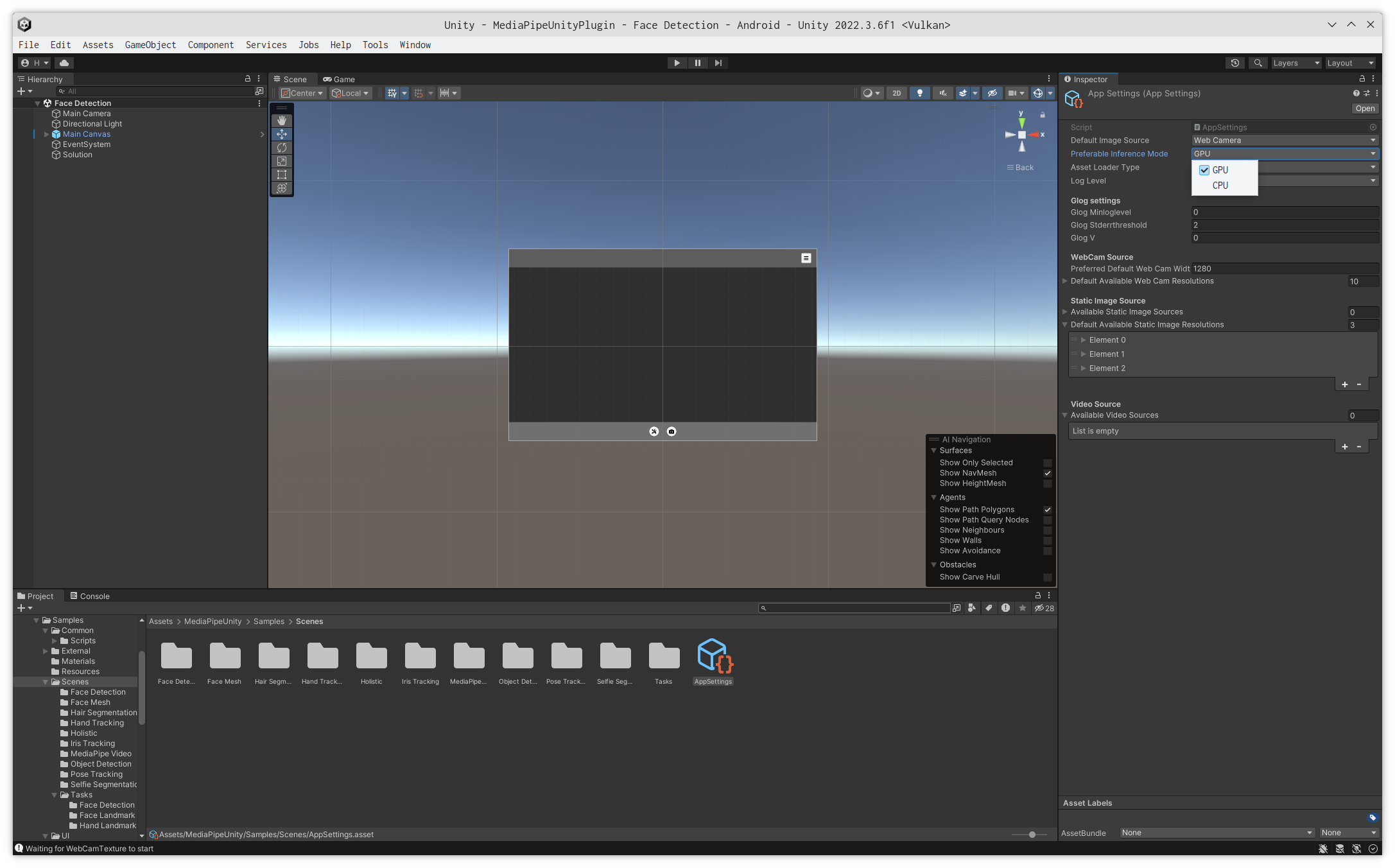Click MediaPipeUnity in the breadcrumb path

(x=213, y=621)
